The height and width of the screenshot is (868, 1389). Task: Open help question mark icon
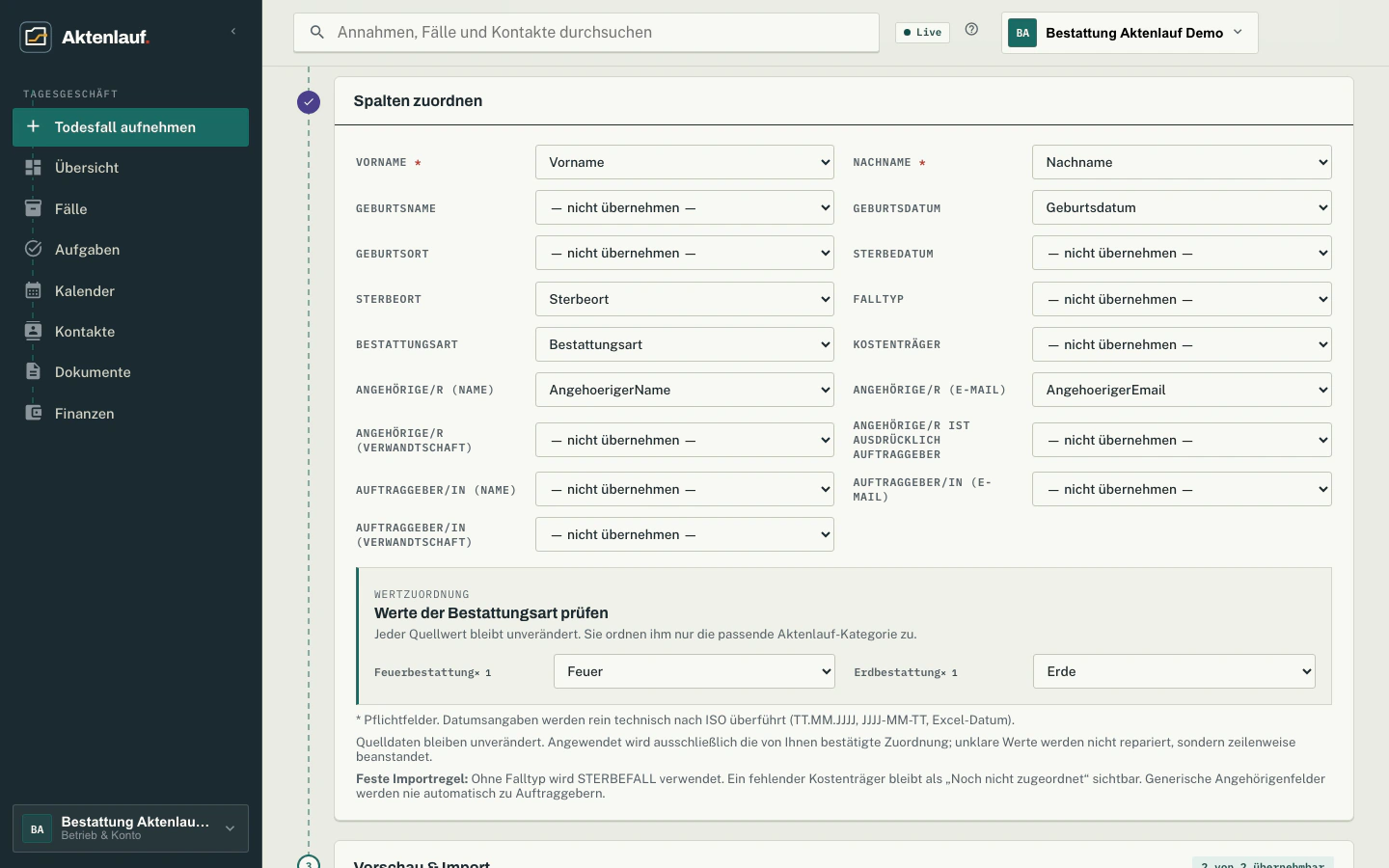pos(971,30)
